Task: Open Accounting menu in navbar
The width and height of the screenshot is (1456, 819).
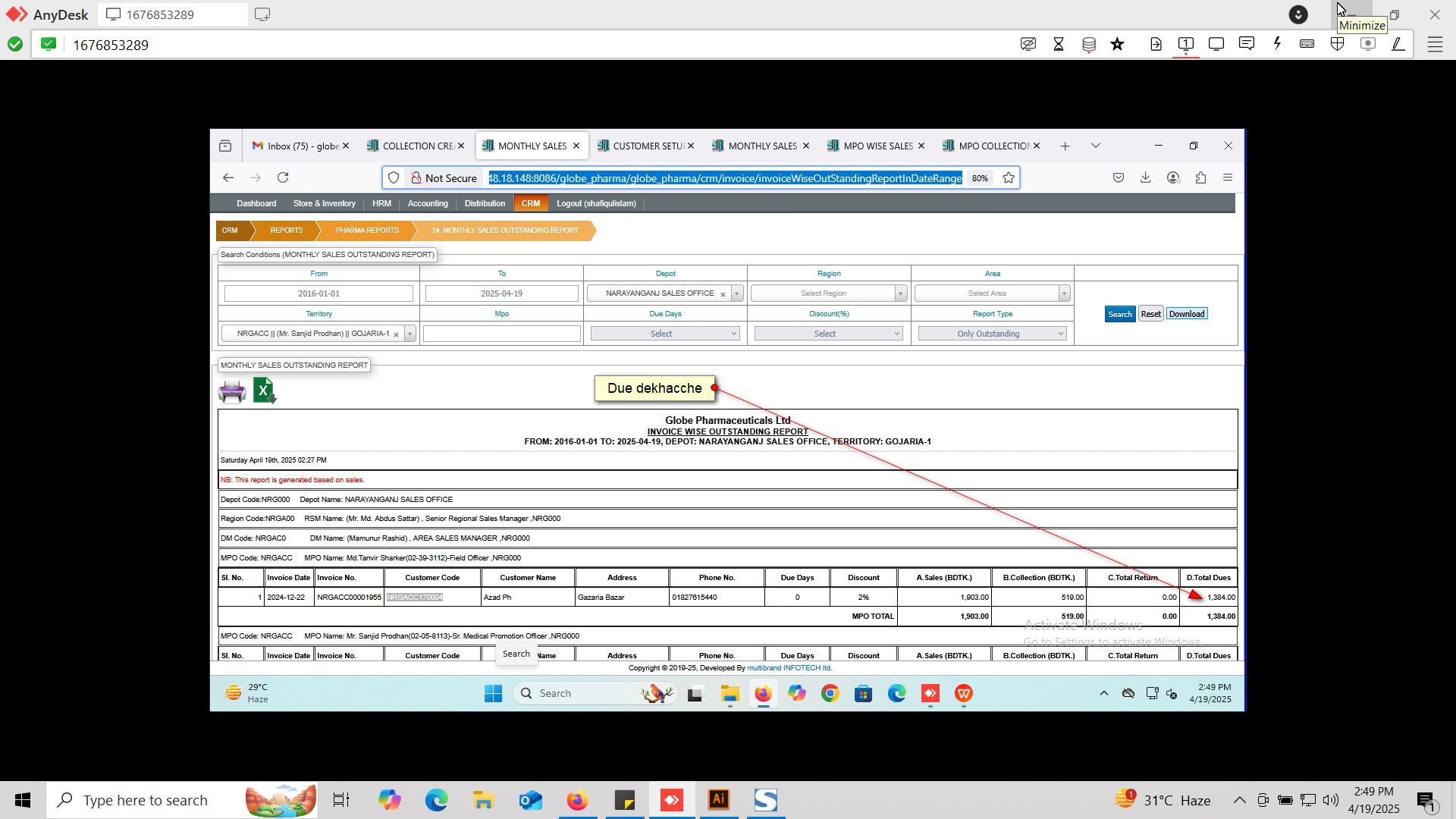Action: point(428,203)
